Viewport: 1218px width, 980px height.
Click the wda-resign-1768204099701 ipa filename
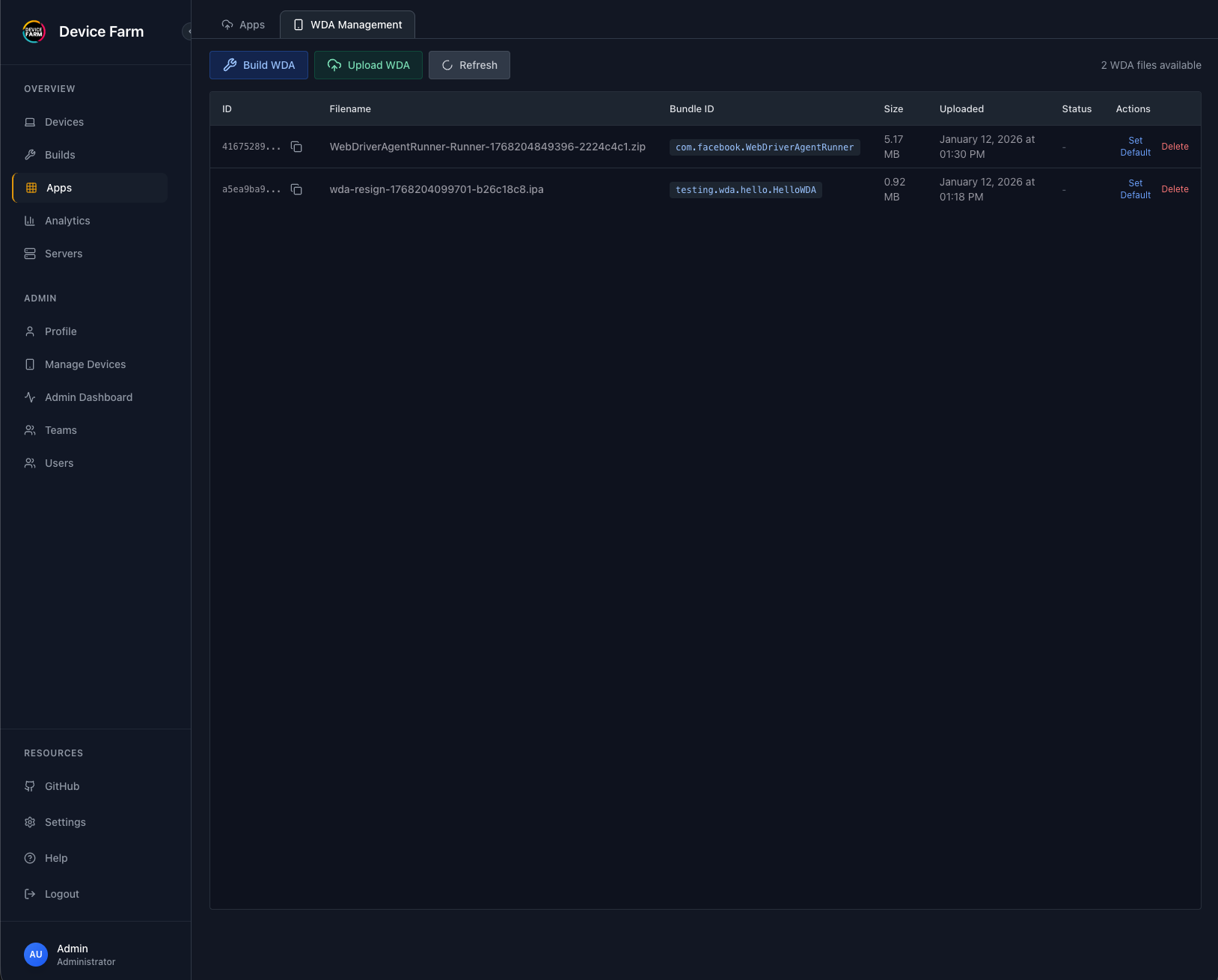(x=437, y=189)
